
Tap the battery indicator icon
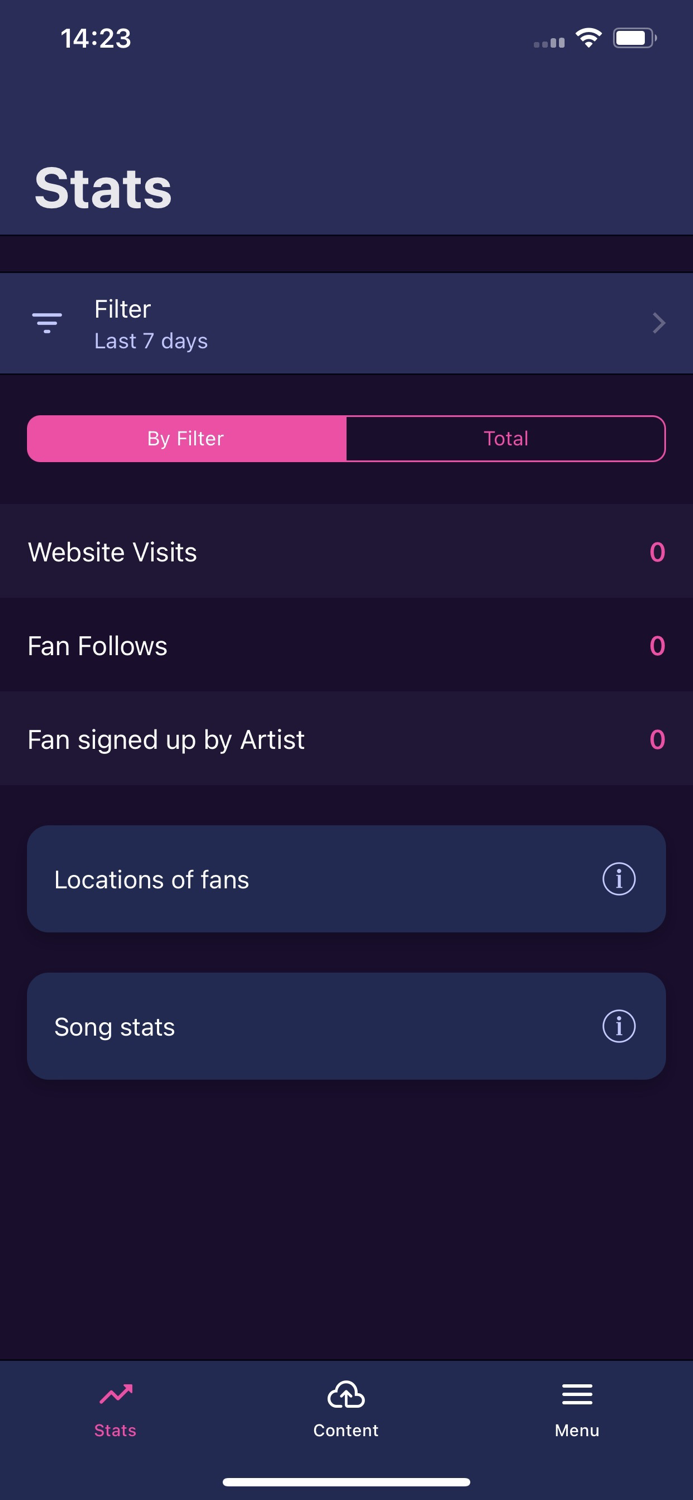pos(631,38)
